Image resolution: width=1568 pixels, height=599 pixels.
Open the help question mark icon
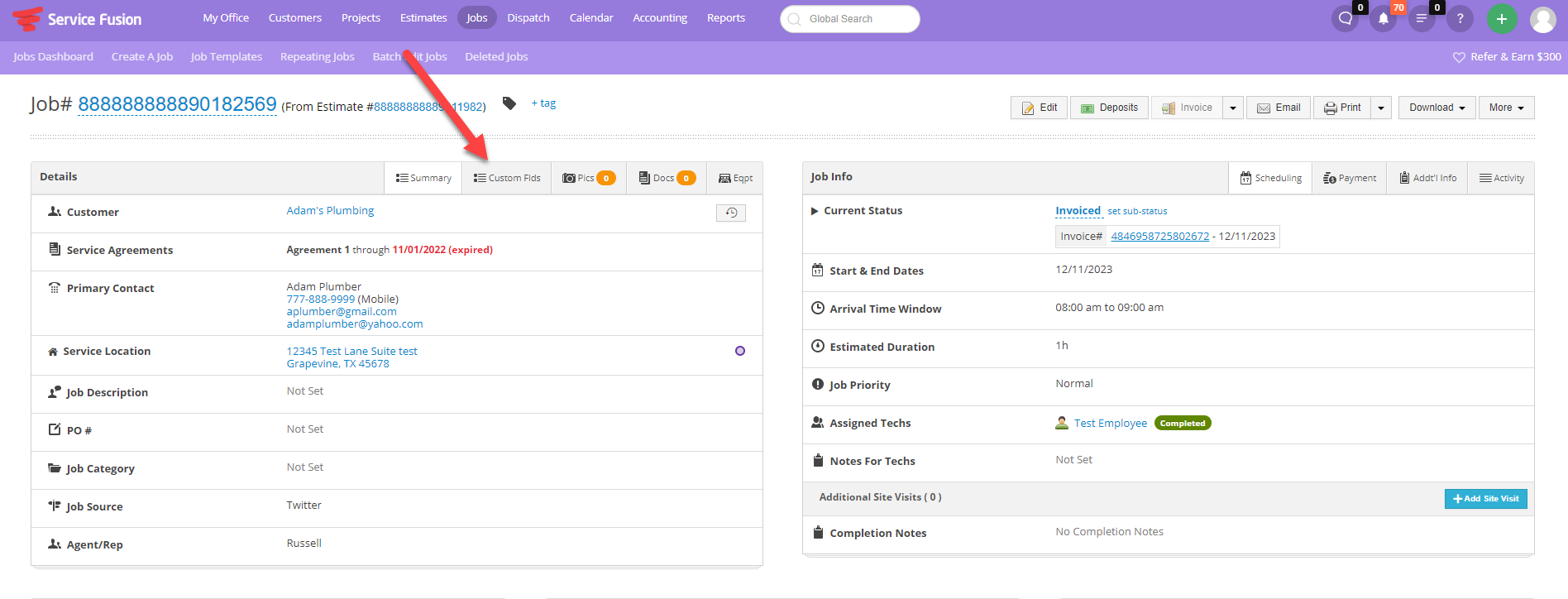click(x=1460, y=18)
